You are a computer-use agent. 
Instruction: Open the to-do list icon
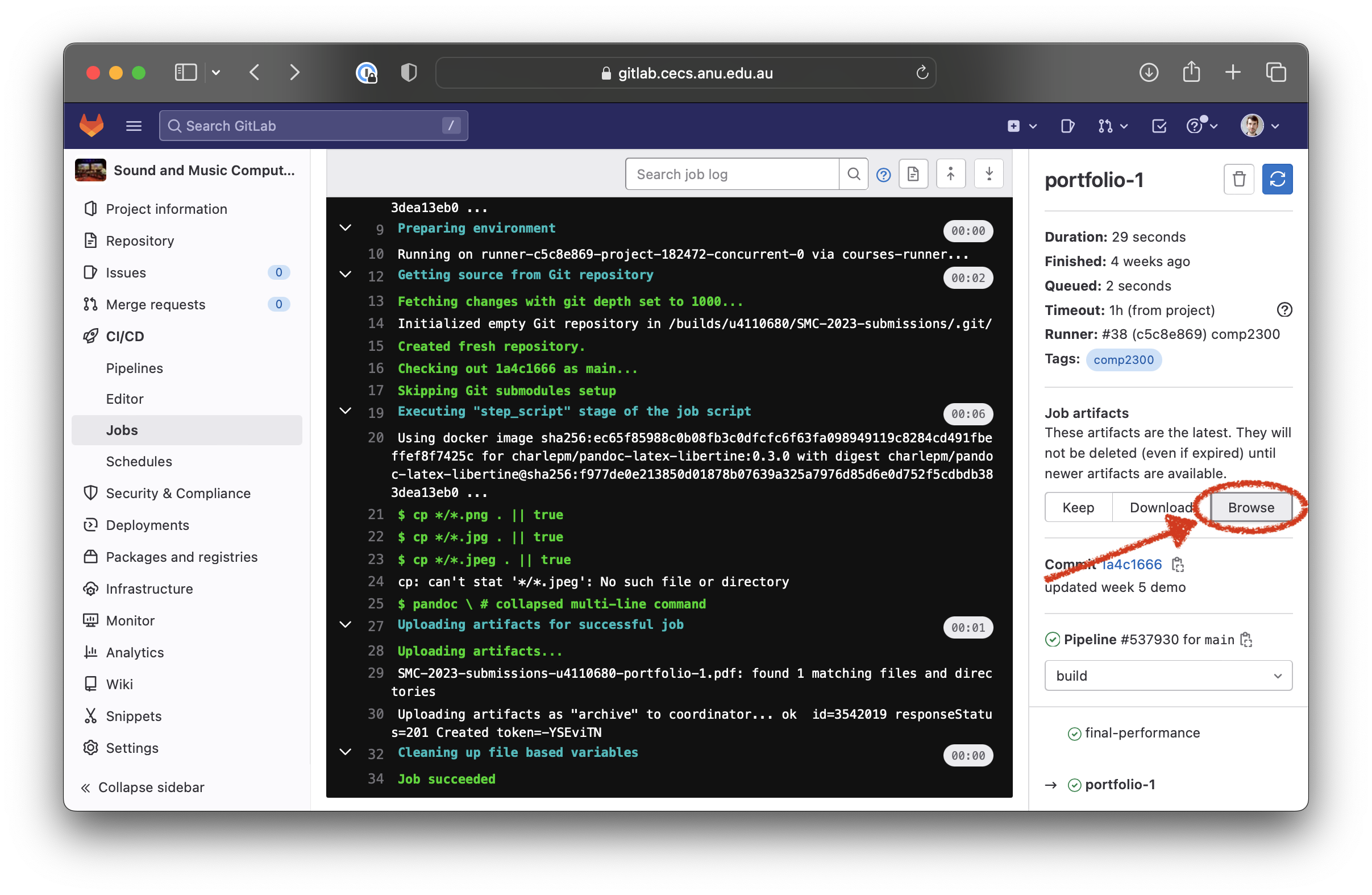(x=1159, y=126)
